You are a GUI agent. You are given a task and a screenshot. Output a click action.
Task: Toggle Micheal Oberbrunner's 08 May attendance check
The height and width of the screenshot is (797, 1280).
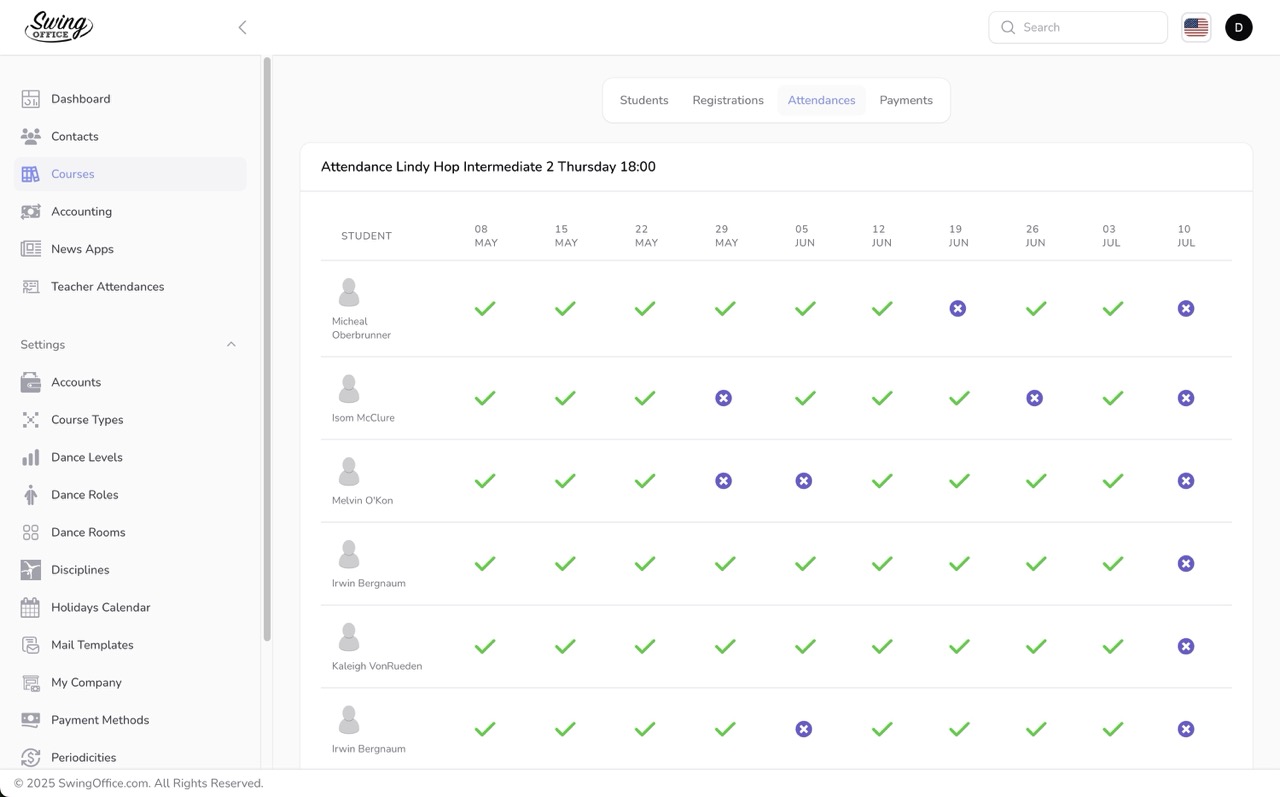[485, 309]
